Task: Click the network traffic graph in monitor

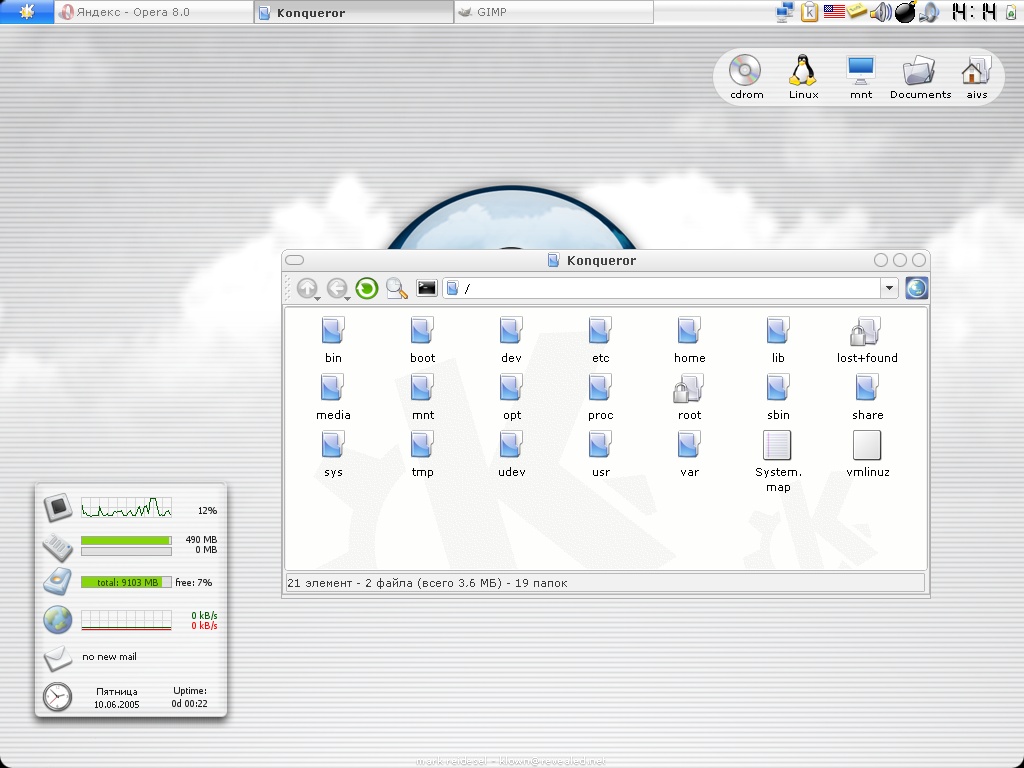Action: [x=126, y=620]
